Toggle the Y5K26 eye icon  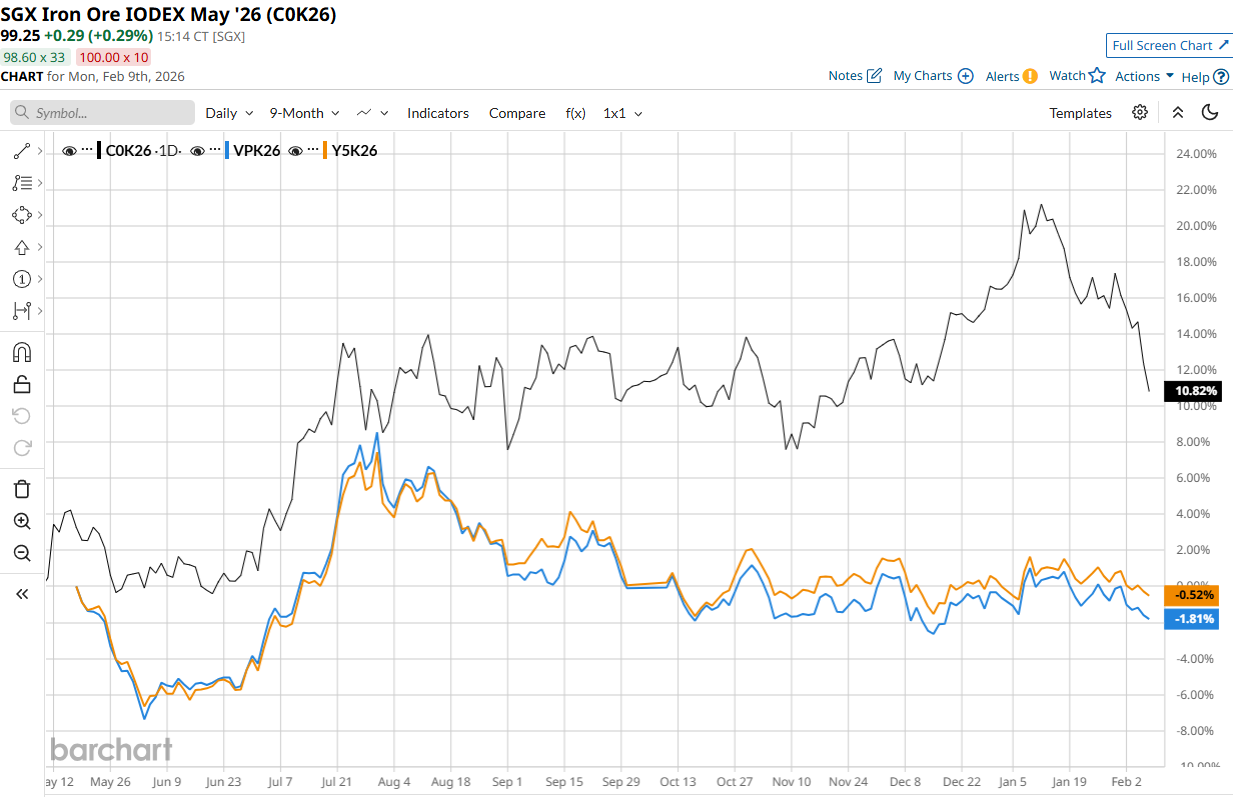click(296, 151)
